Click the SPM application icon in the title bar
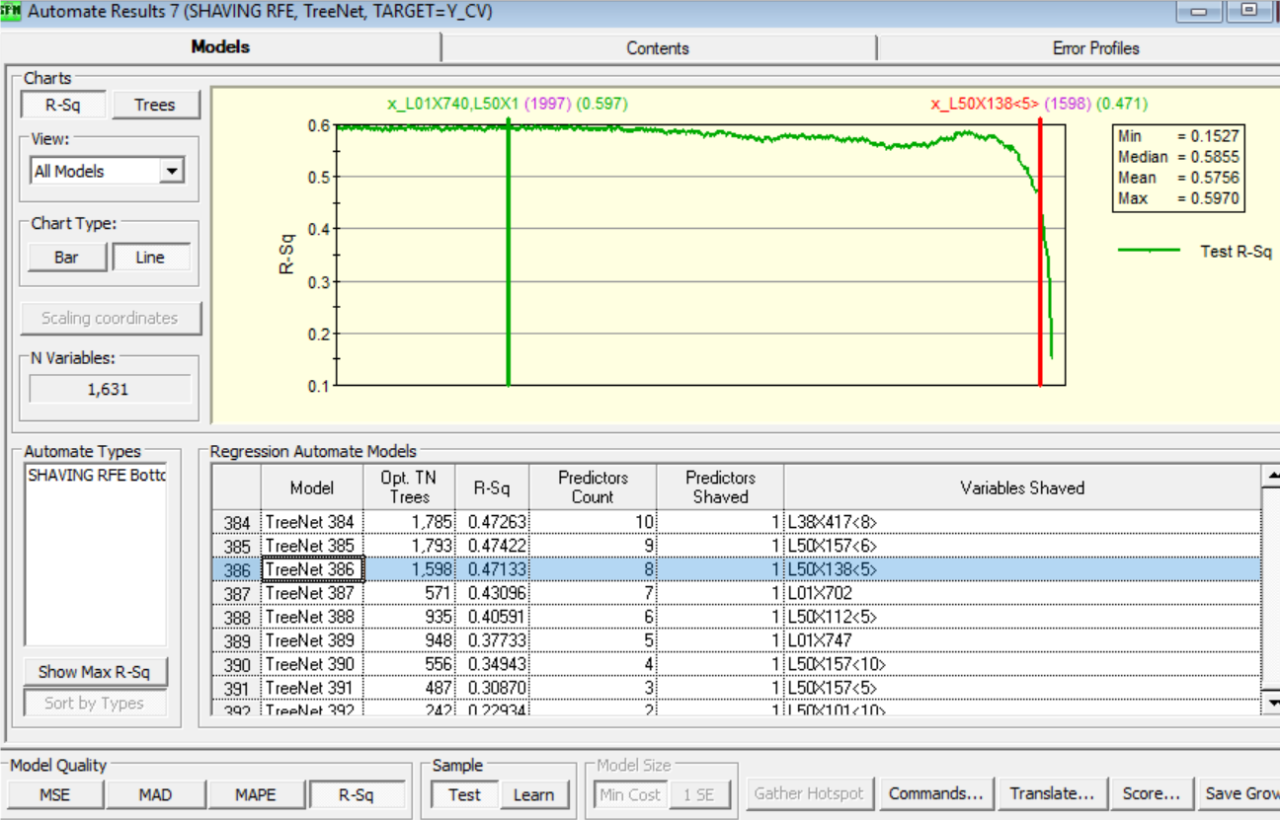The image size is (1280, 820). tap(11, 11)
